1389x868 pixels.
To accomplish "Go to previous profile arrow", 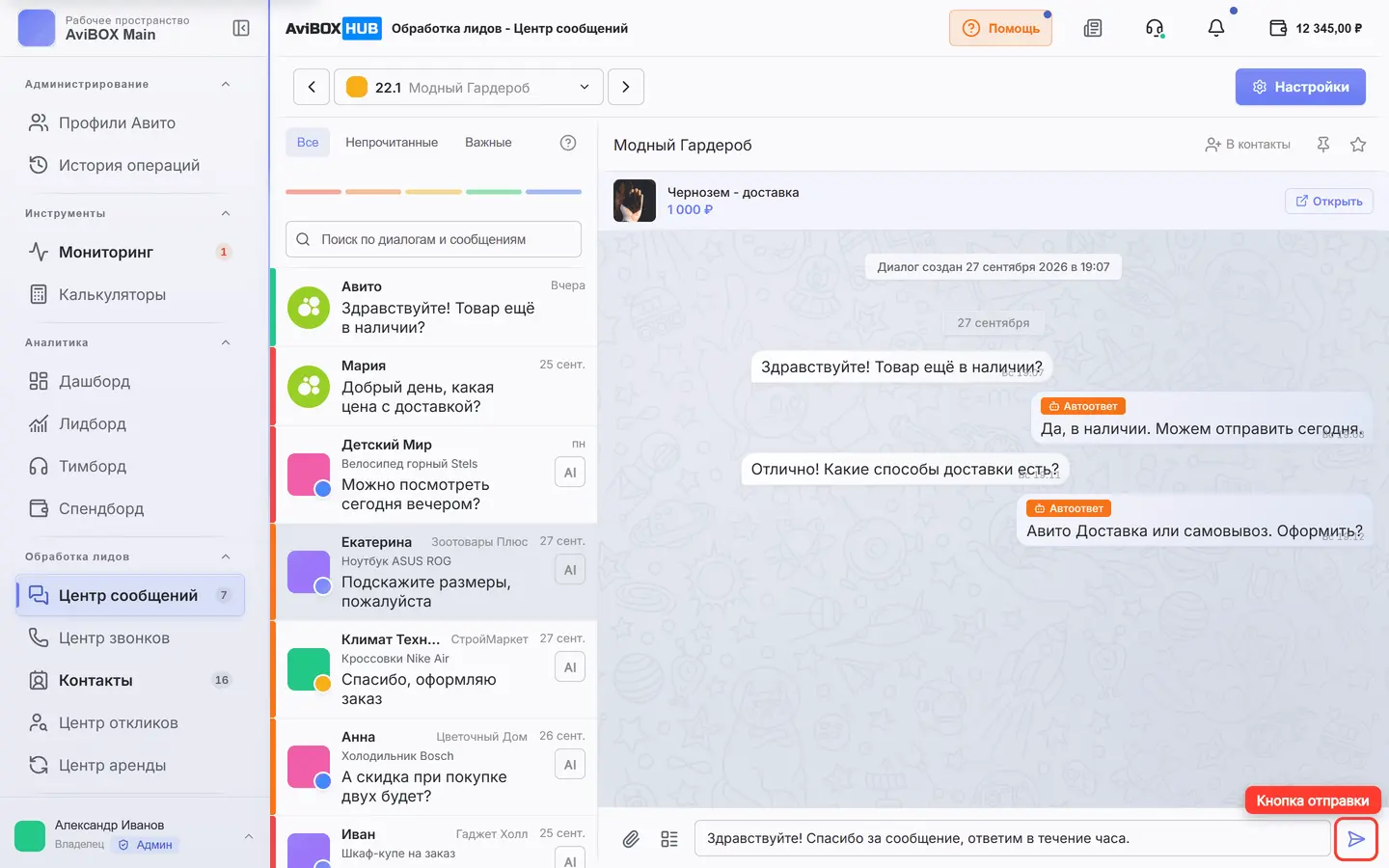I will pyautogui.click(x=312, y=87).
